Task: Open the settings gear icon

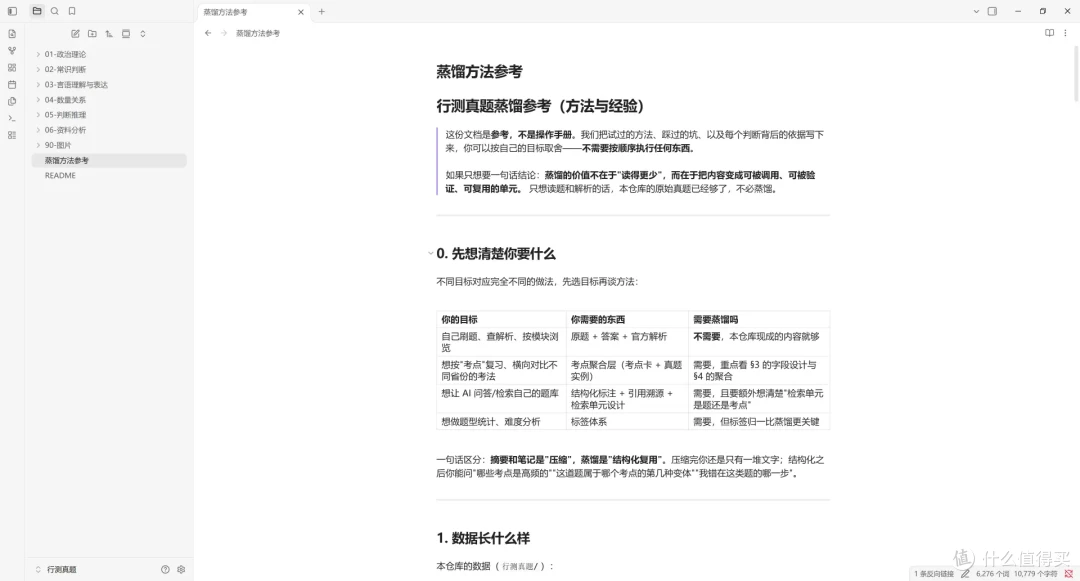Action: click(x=181, y=569)
